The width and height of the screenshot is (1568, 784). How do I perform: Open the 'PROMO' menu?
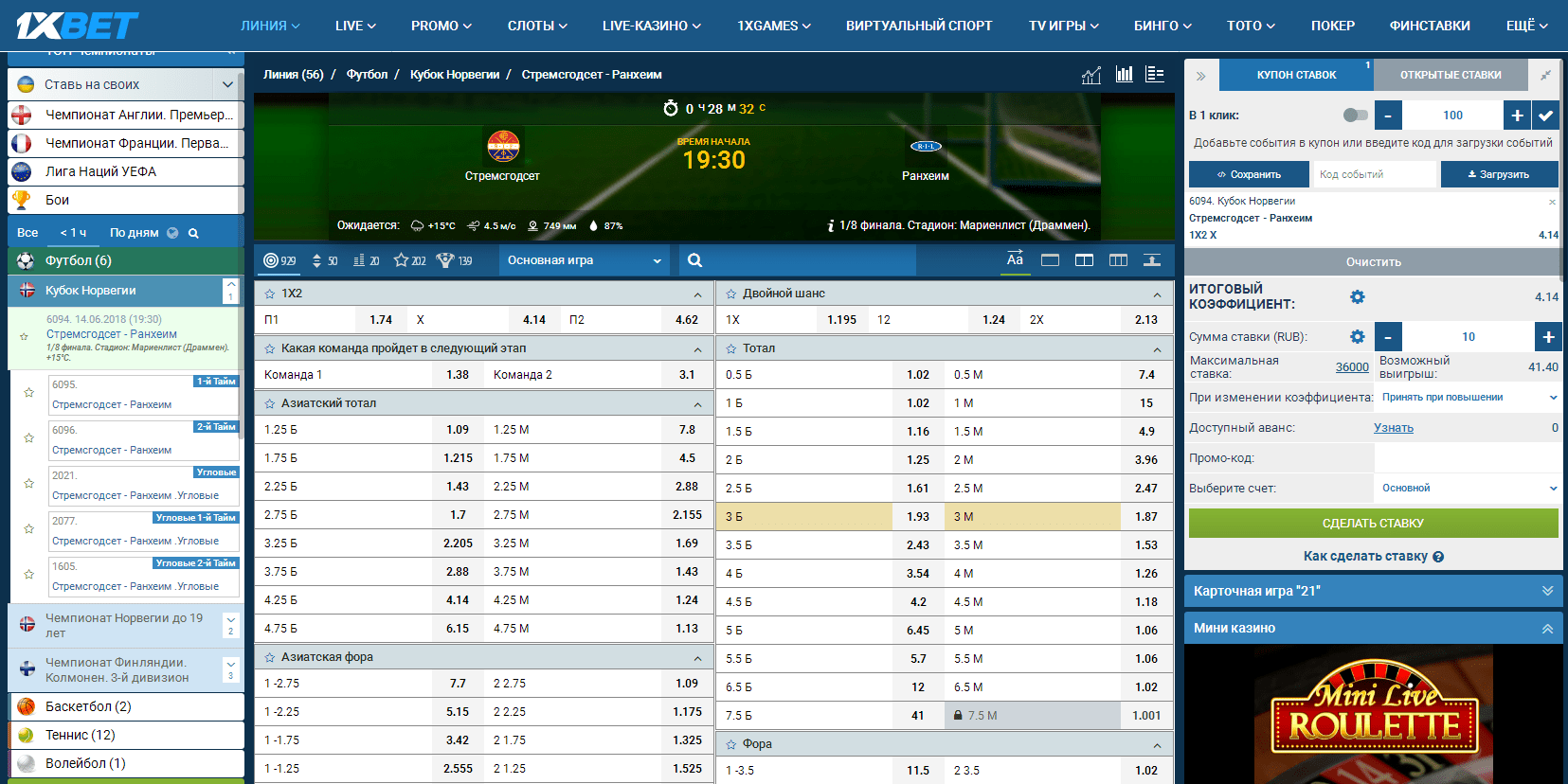coord(442,26)
